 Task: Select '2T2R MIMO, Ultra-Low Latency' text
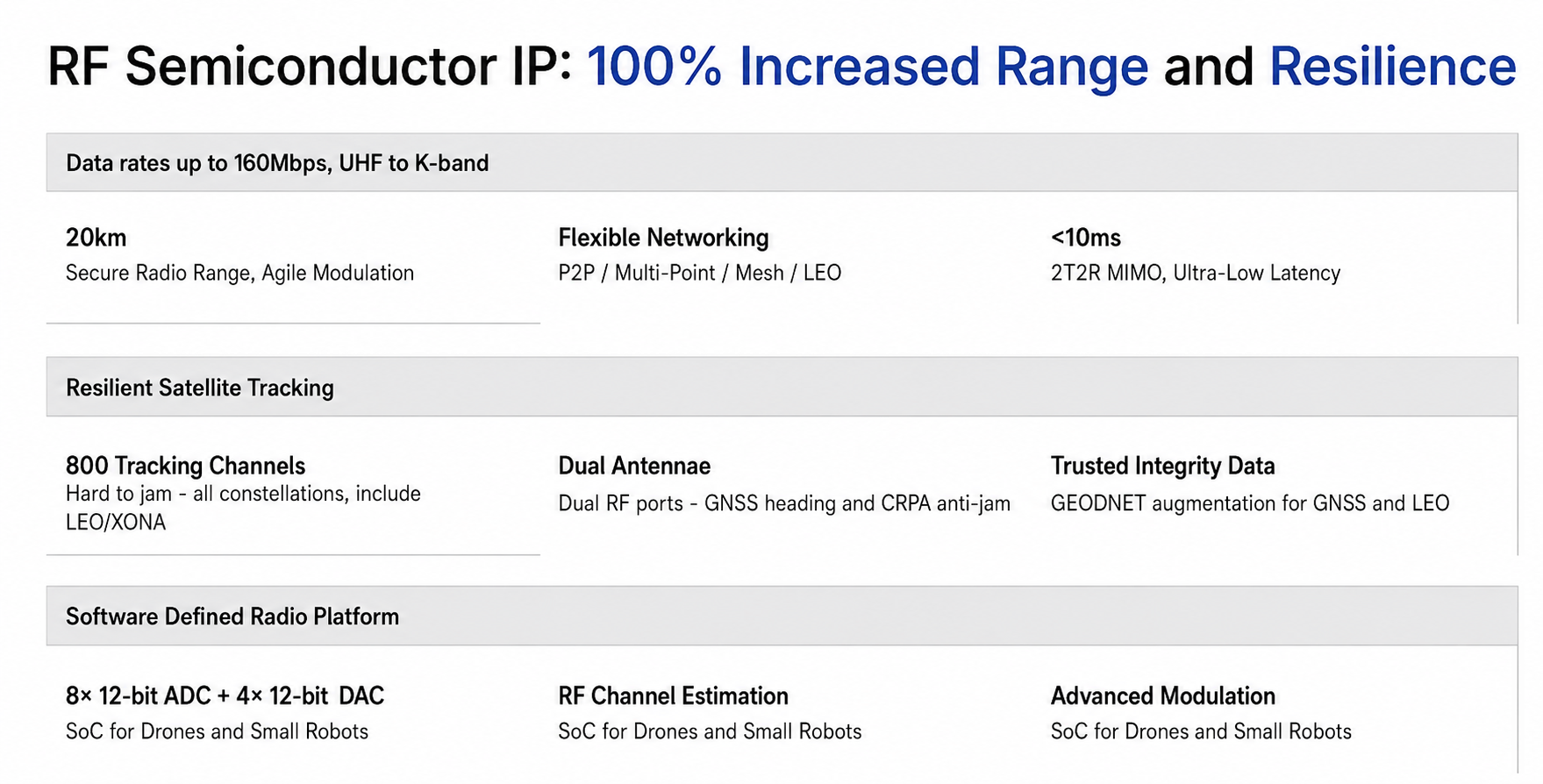(x=1195, y=274)
